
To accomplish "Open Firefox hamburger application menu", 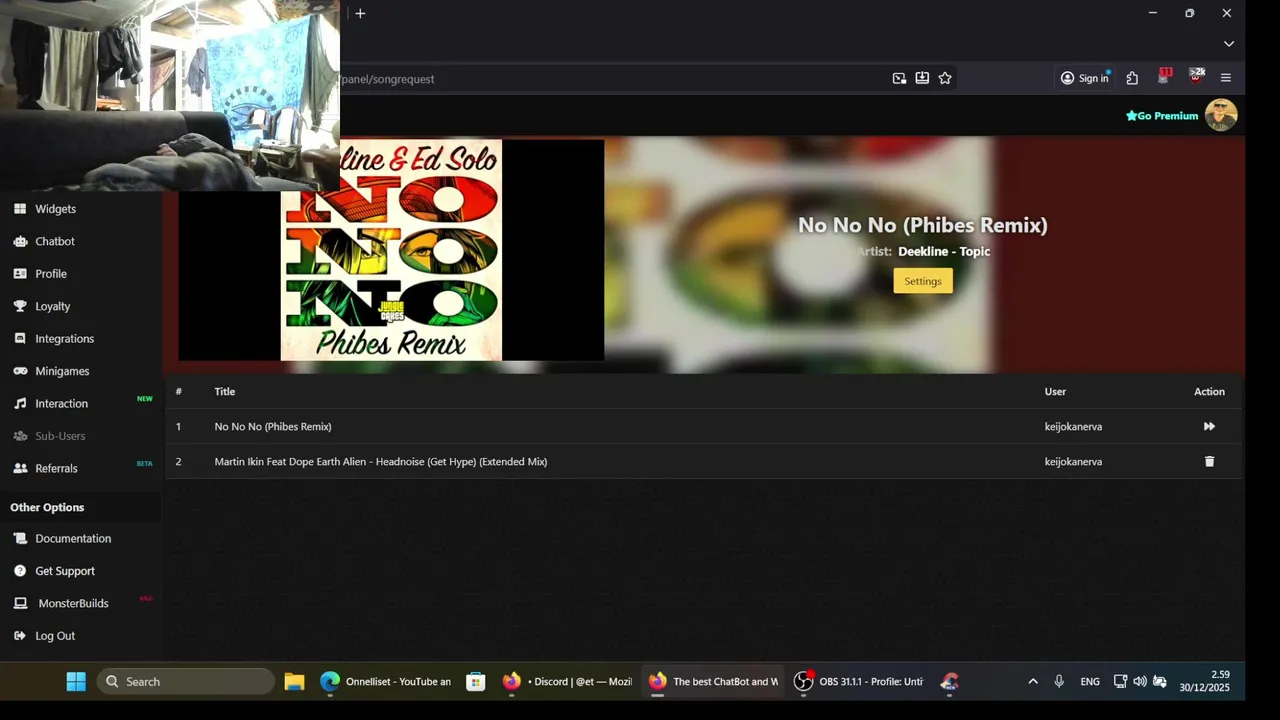I will pos(1226,78).
